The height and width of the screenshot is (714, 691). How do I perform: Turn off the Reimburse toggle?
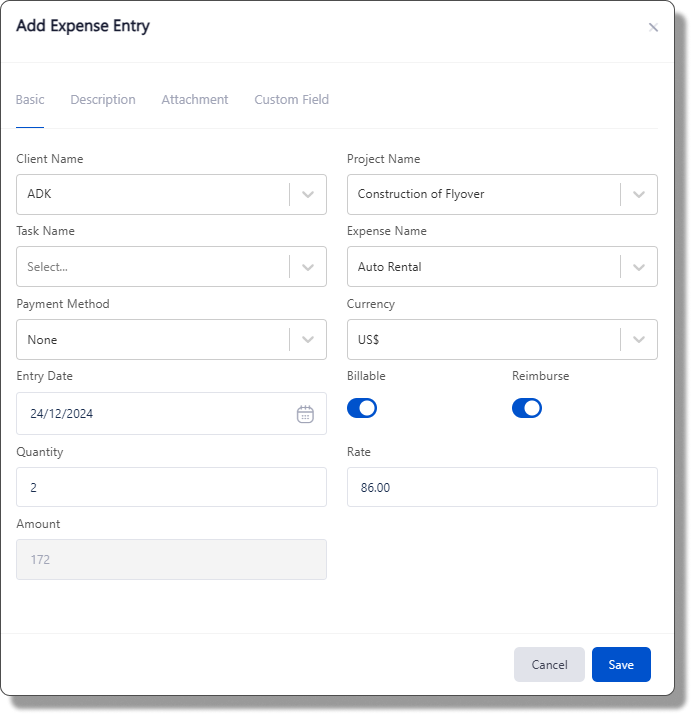(527, 408)
